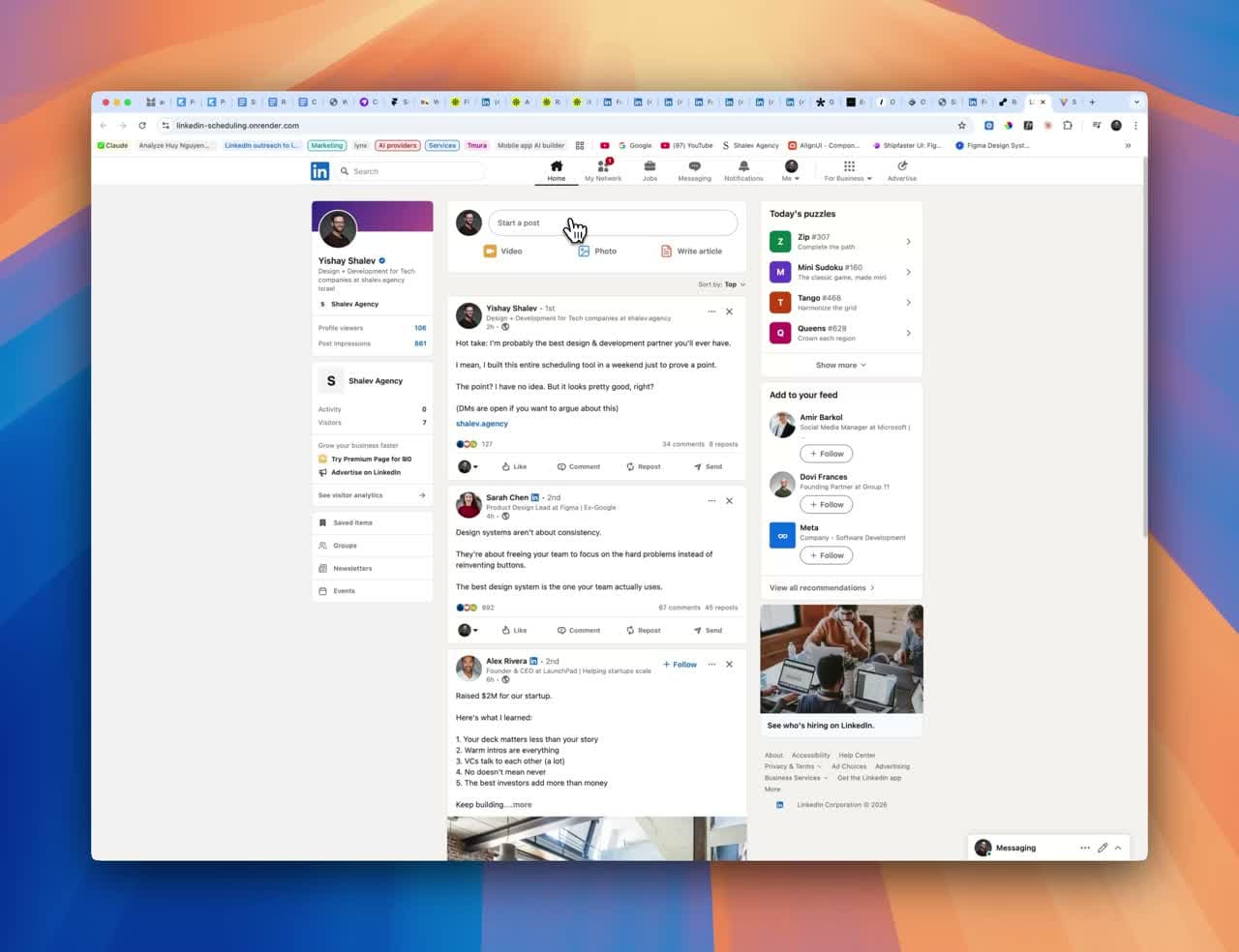Open Privacy & Terms footer dropdown

[793, 766]
